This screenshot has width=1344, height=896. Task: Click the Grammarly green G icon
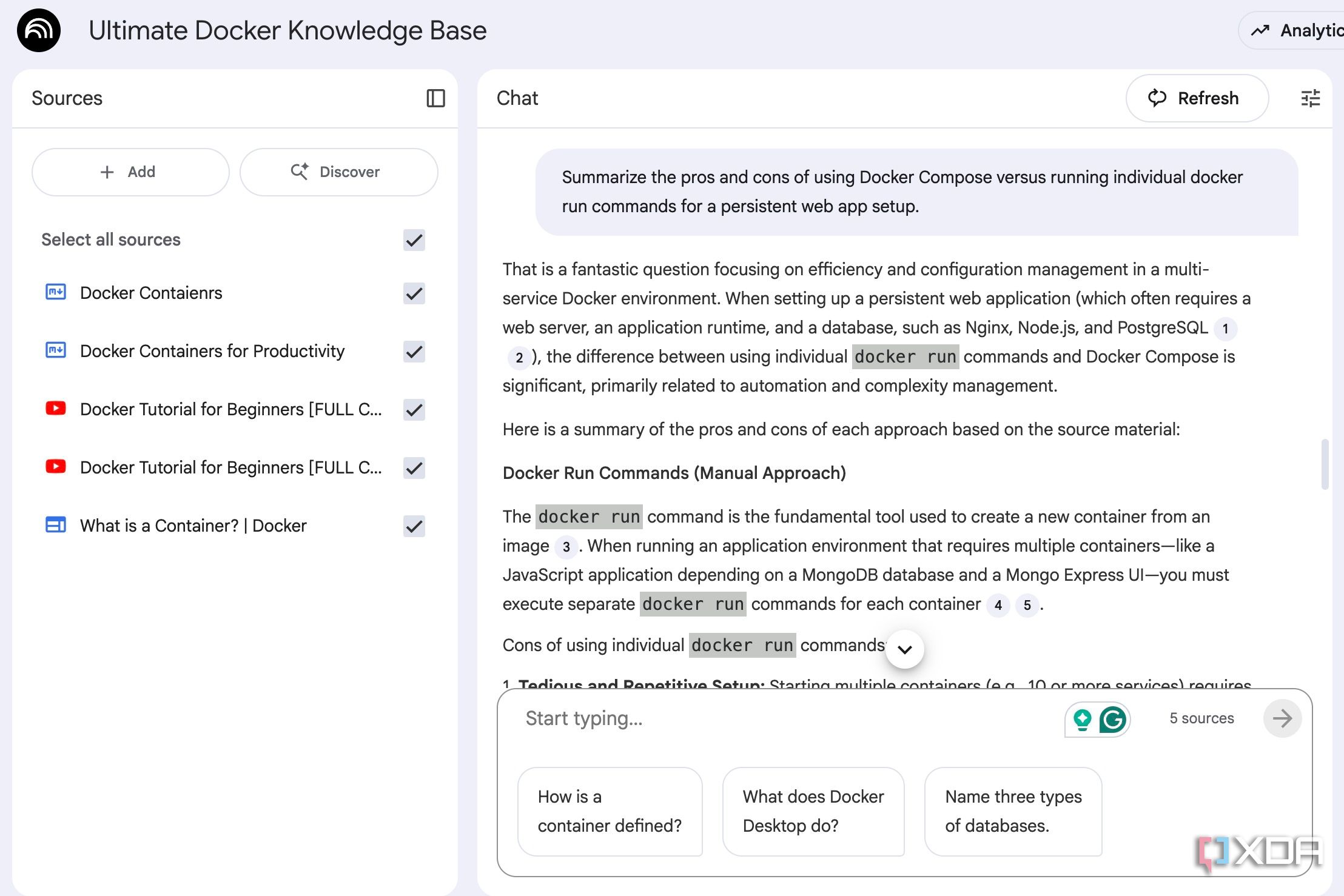1112,719
